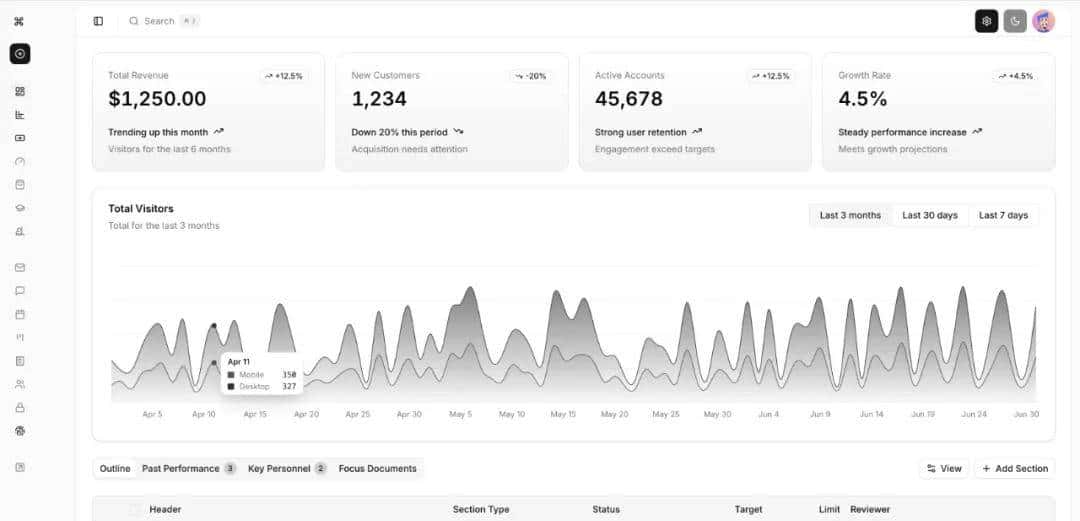1080x521 pixels.
Task: Open the shopping bag sidebar icon
Action: pos(20,185)
